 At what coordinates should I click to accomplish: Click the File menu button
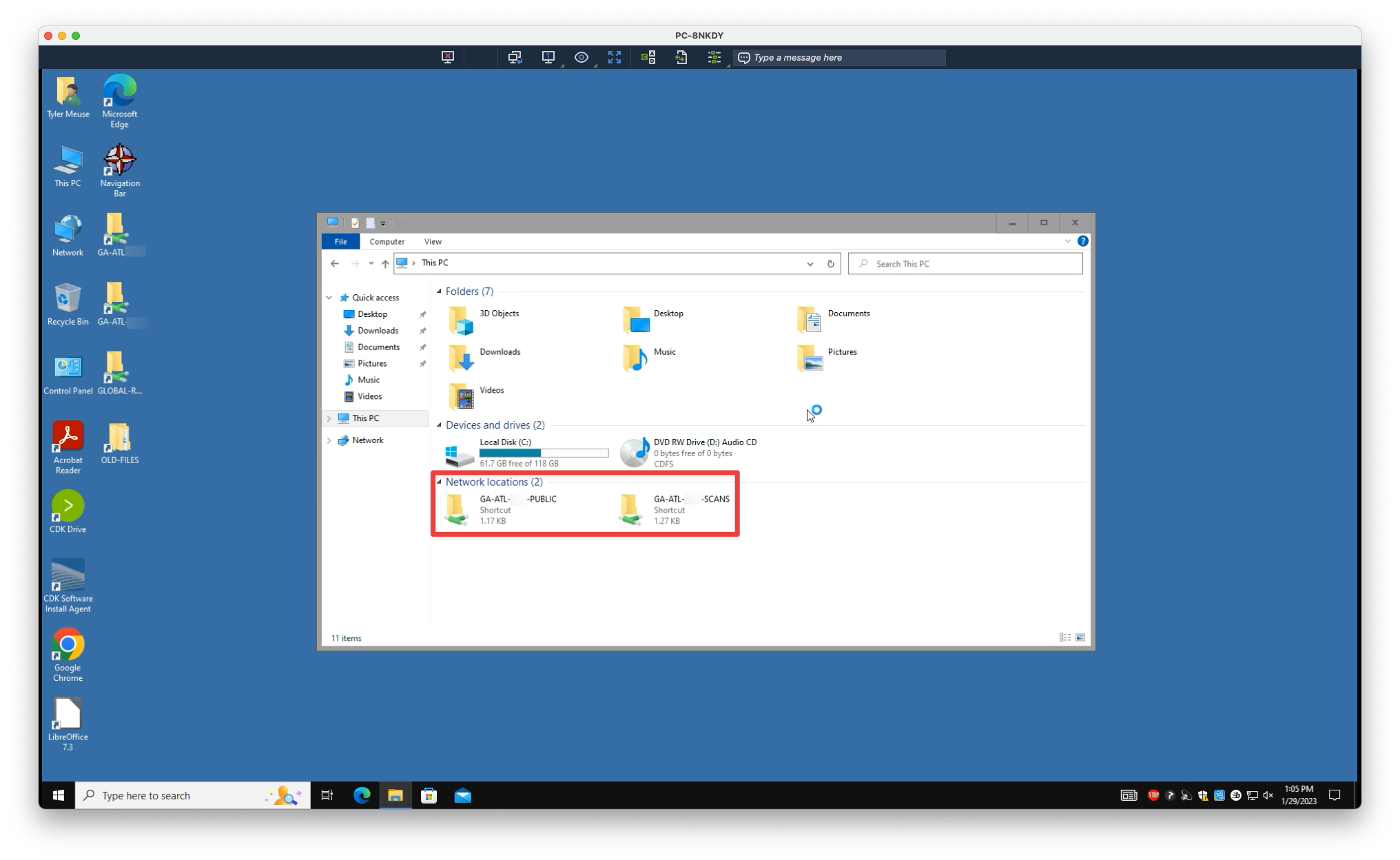click(x=340, y=241)
